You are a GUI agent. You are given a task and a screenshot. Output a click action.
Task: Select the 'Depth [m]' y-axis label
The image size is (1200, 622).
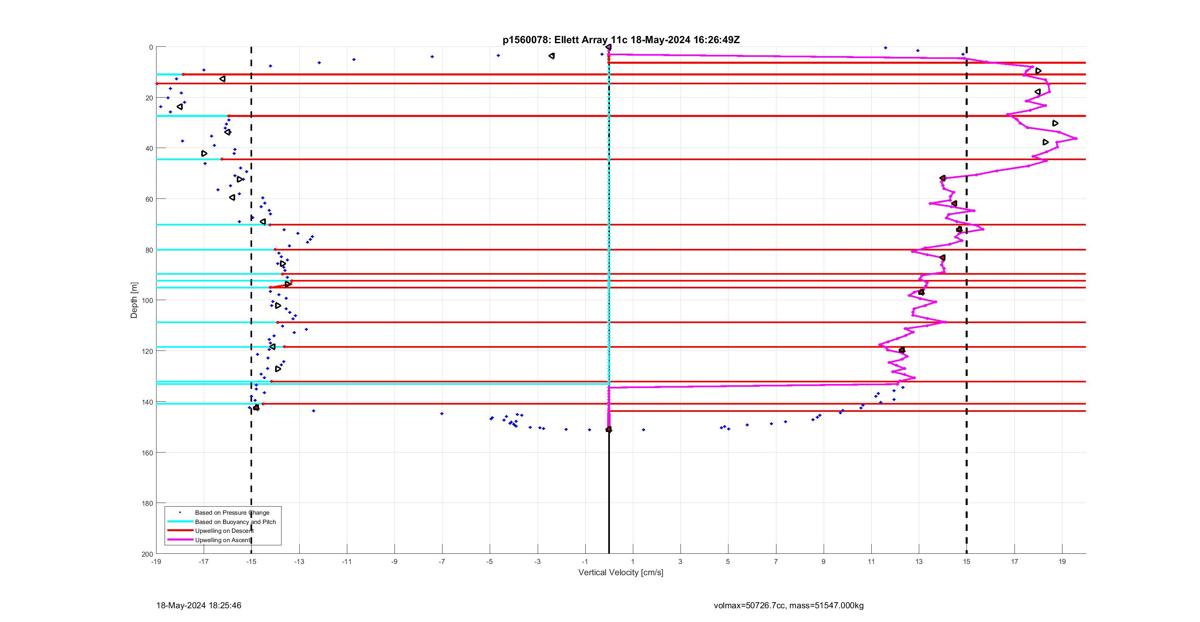tap(133, 300)
